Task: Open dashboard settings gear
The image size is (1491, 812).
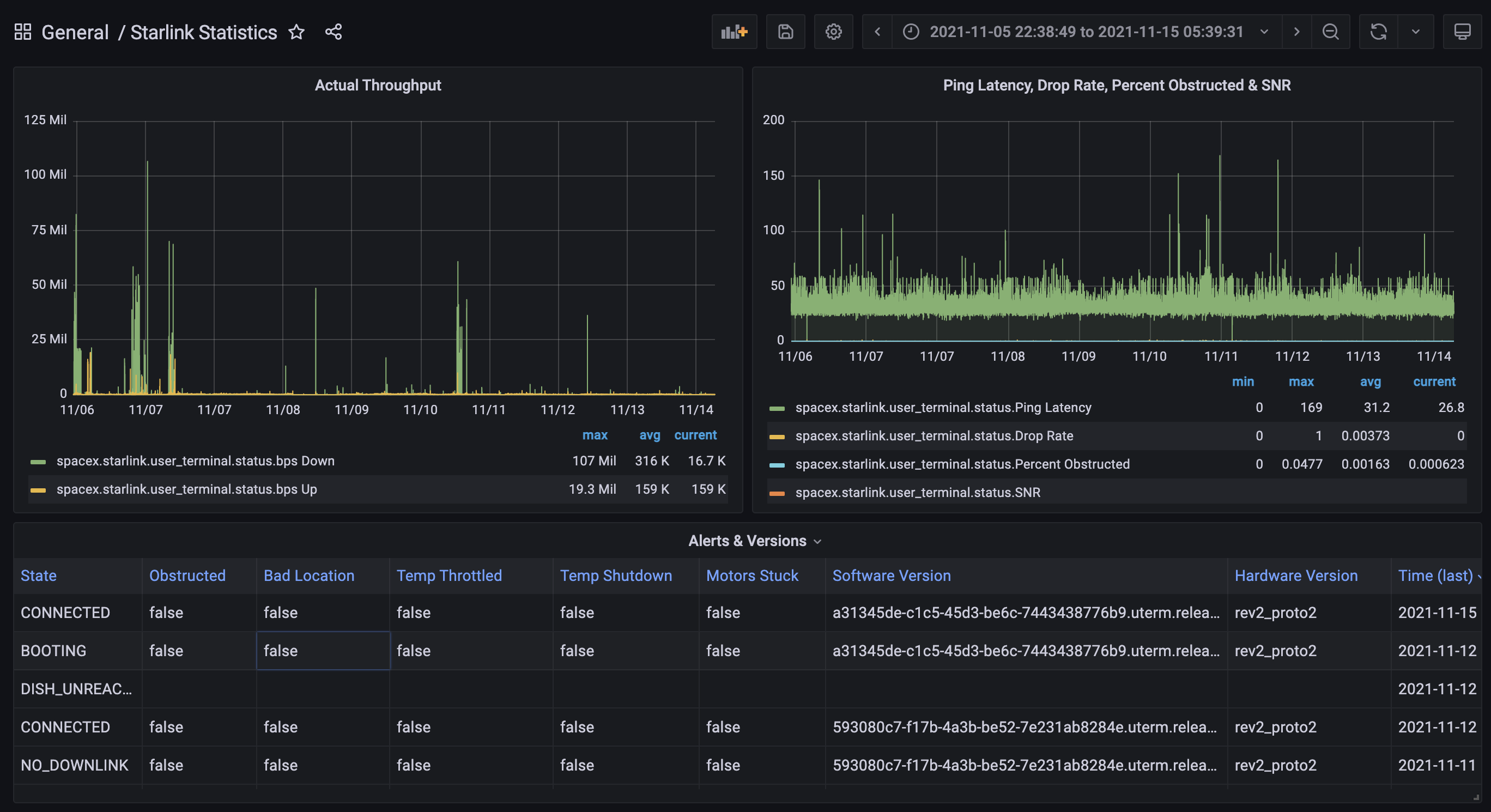Action: [x=833, y=32]
